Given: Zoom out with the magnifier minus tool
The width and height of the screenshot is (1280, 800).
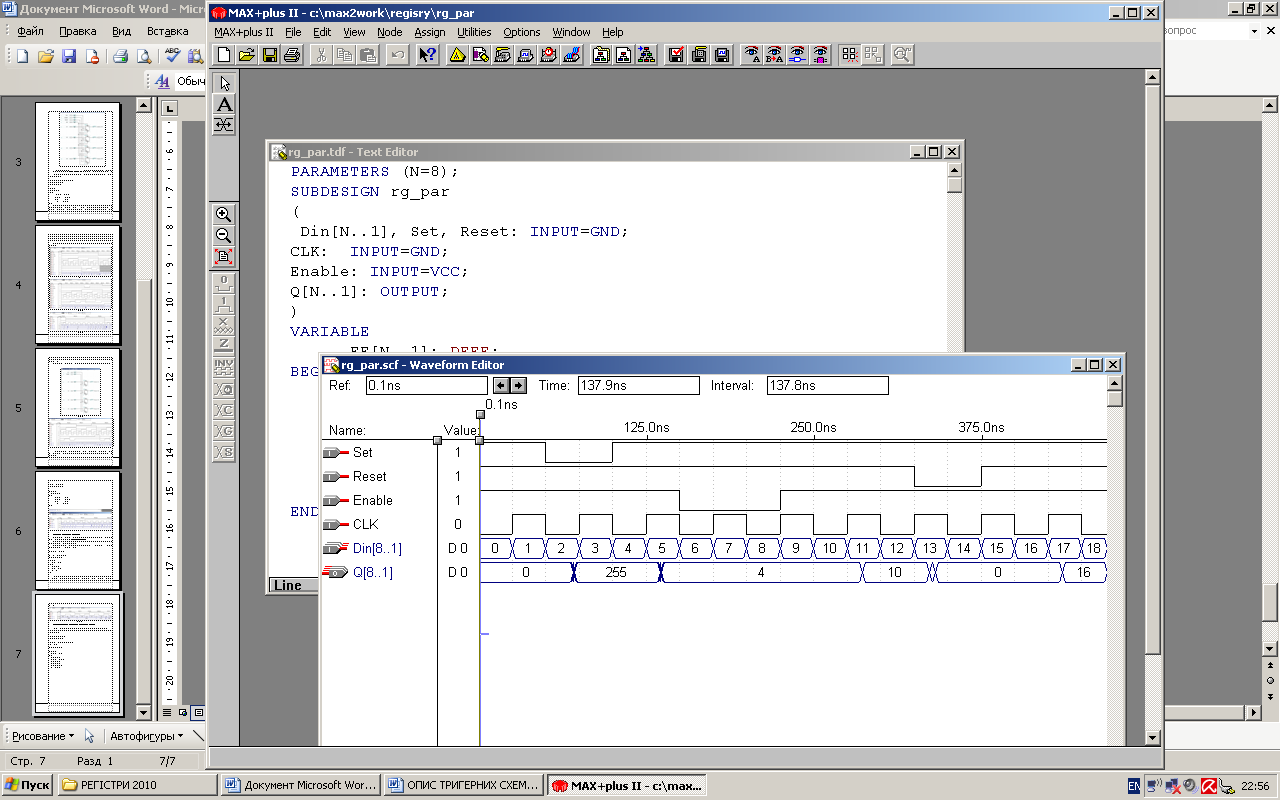Looking at the screenshot, I should [x=224, y=235].
